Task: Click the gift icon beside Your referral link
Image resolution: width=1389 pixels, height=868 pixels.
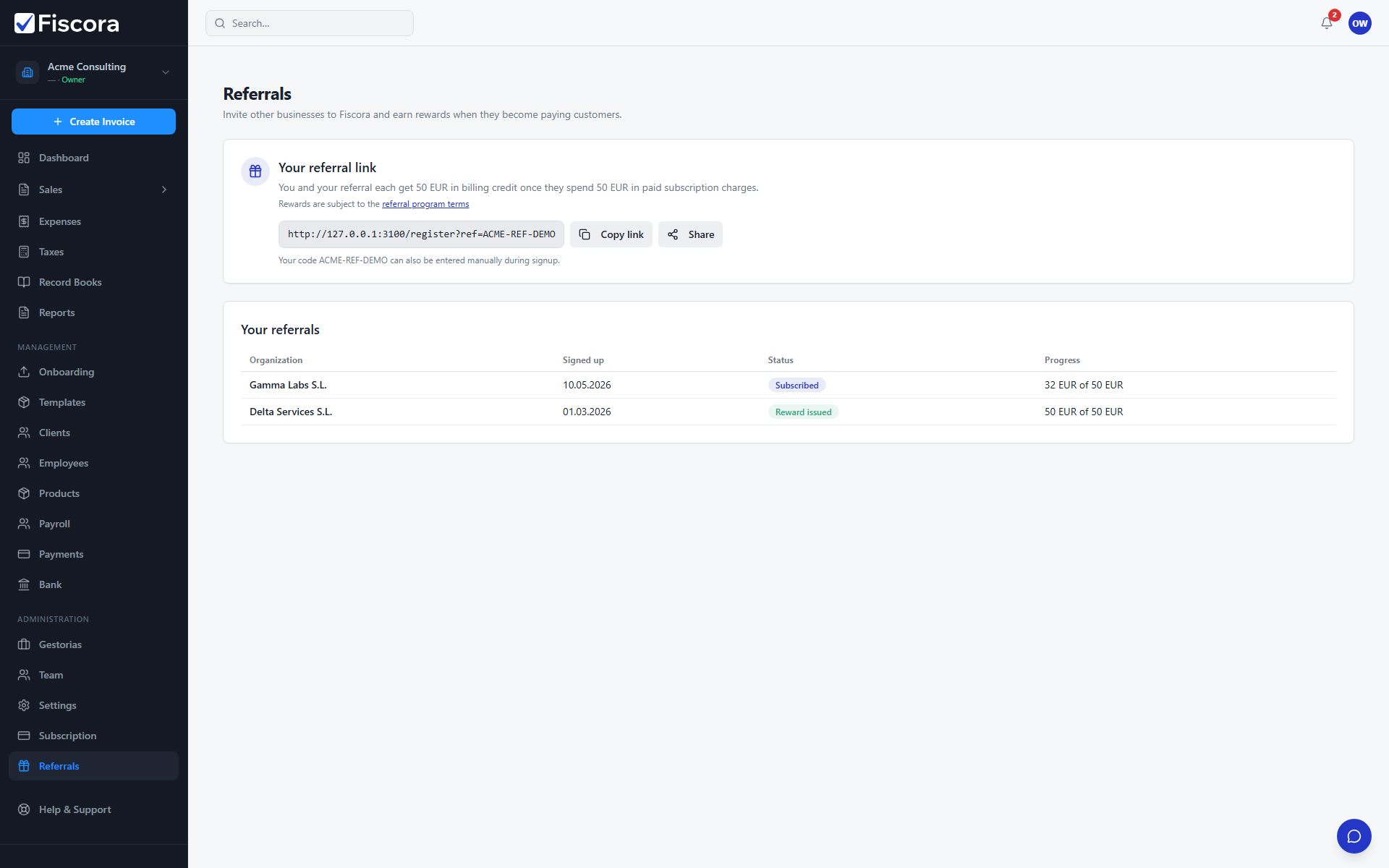Action: tap(255, 171)
